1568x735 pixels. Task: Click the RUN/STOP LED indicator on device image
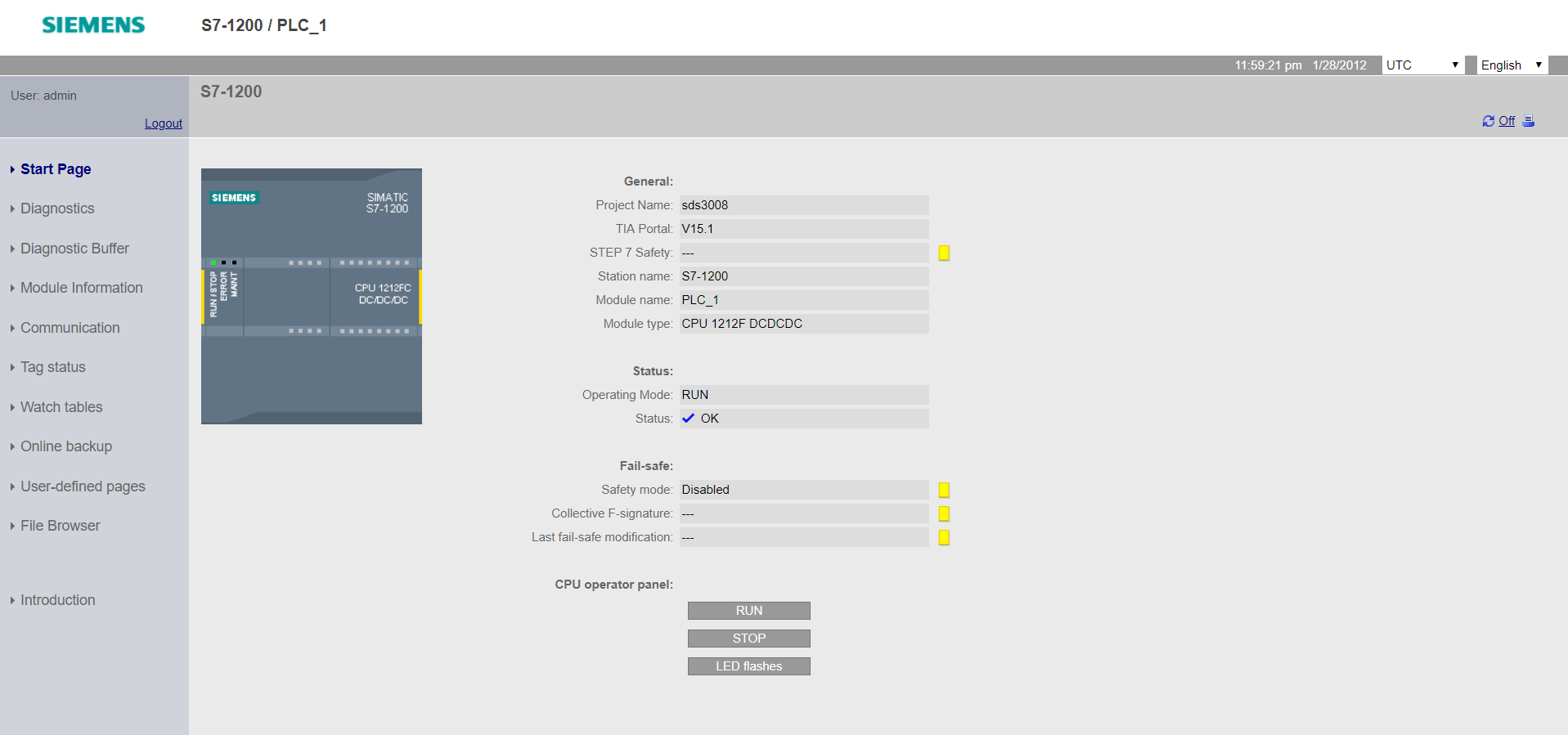pyautogui.click(x=213, y=262)
